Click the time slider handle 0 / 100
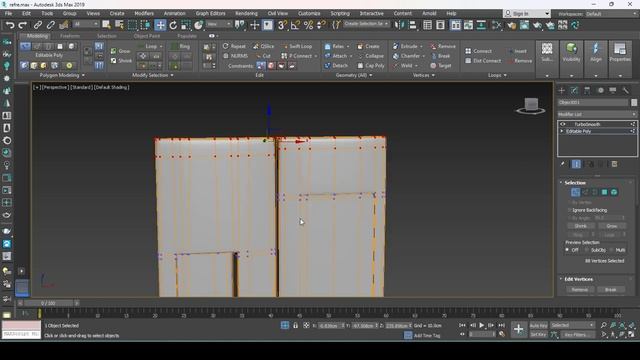Image resolution: width=640 pixels, height=360 pixels. coord(48,303)
